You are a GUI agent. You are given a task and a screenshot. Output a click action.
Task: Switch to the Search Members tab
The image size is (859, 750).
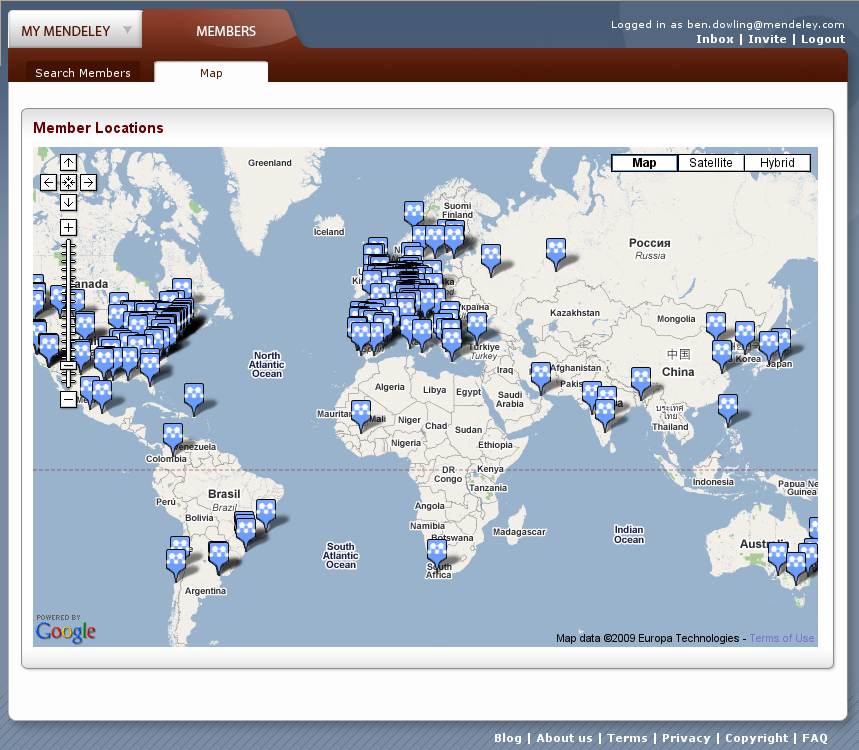coord(83,73)
